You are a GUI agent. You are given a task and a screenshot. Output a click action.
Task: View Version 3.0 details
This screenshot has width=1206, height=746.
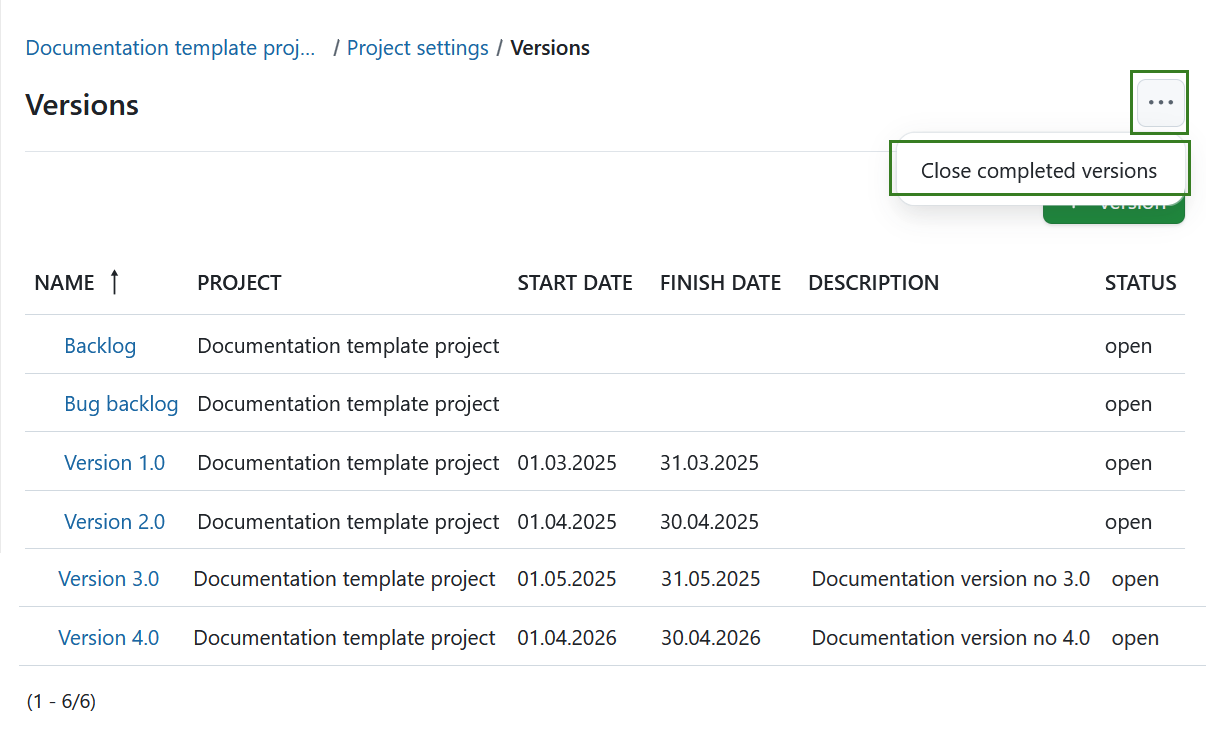[109, 578]
